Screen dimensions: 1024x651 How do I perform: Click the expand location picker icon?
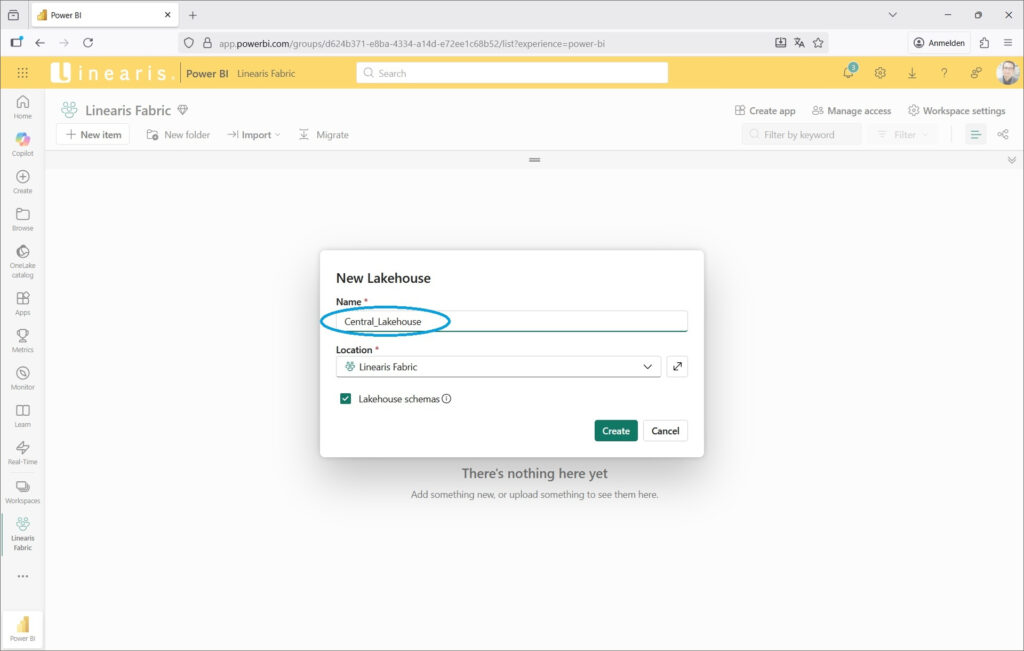tap(677, 367)
